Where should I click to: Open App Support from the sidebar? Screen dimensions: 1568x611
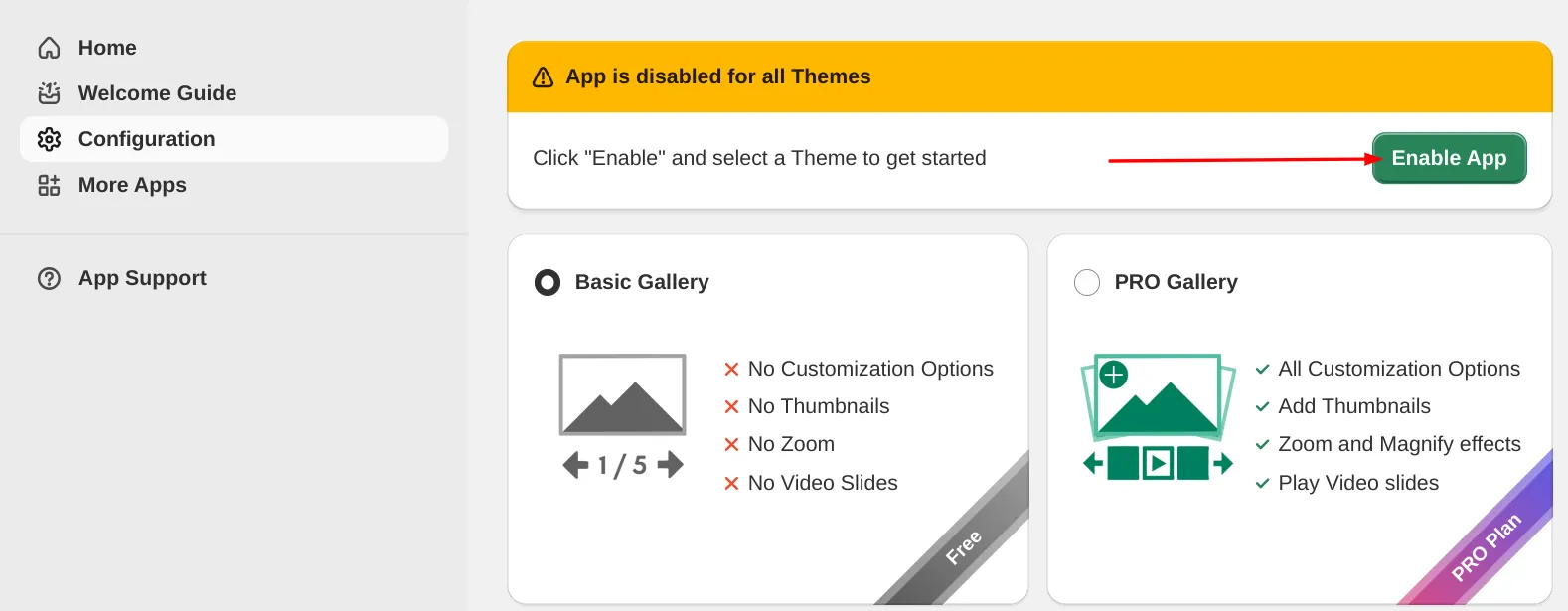pos(142,278)
